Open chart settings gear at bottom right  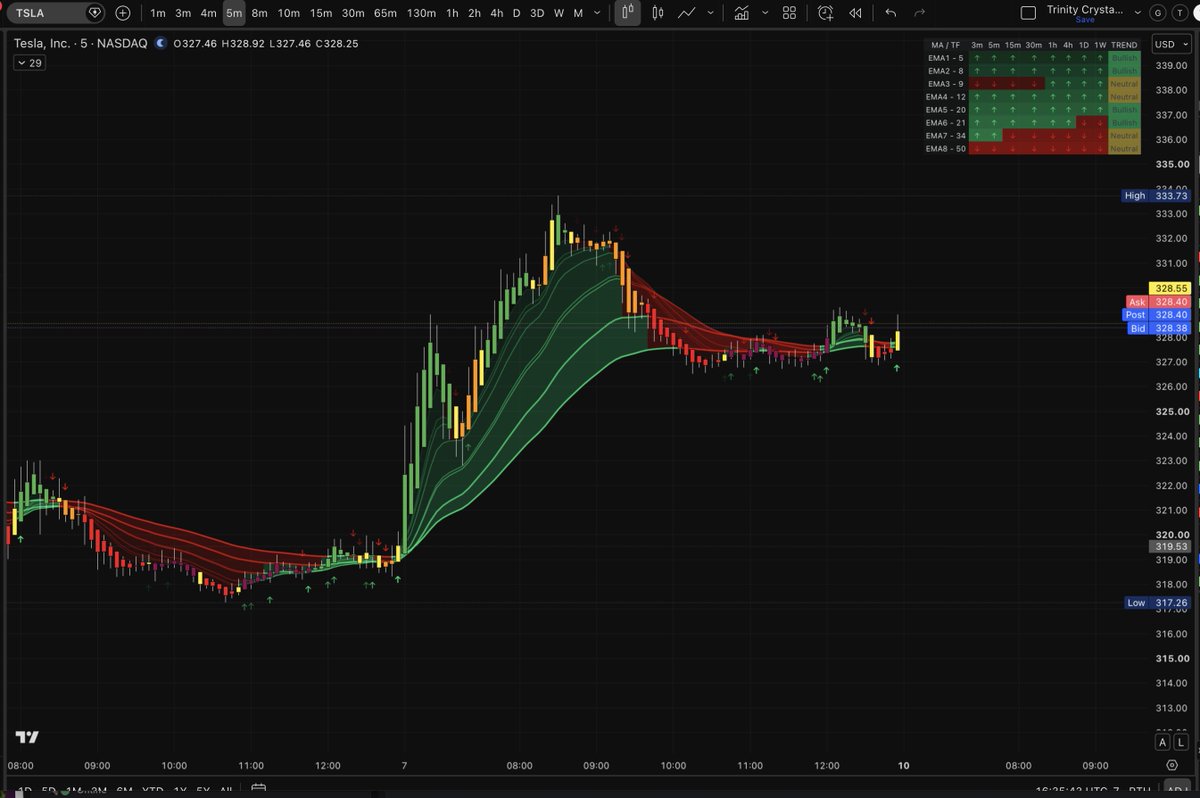pyautogui.click(x=1170, y=764)
